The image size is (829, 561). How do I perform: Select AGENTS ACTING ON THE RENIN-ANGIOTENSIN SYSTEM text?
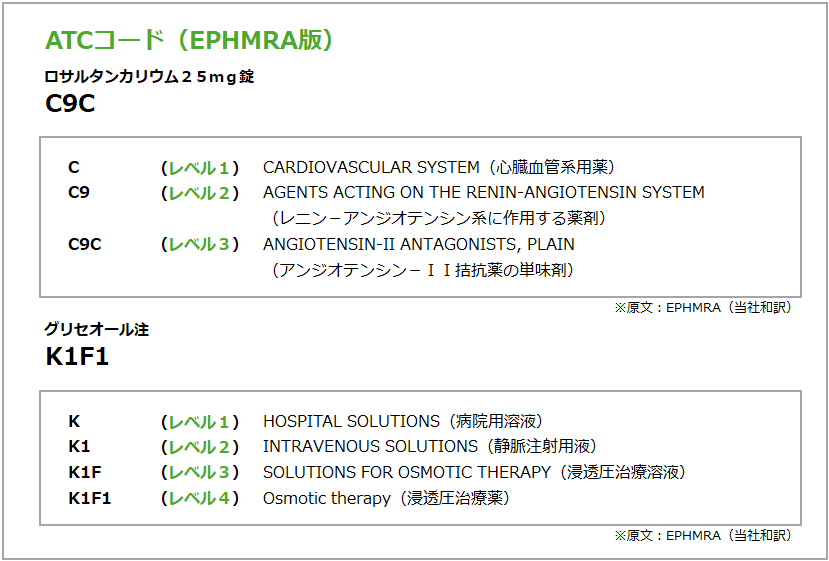[x=483, y=192]
